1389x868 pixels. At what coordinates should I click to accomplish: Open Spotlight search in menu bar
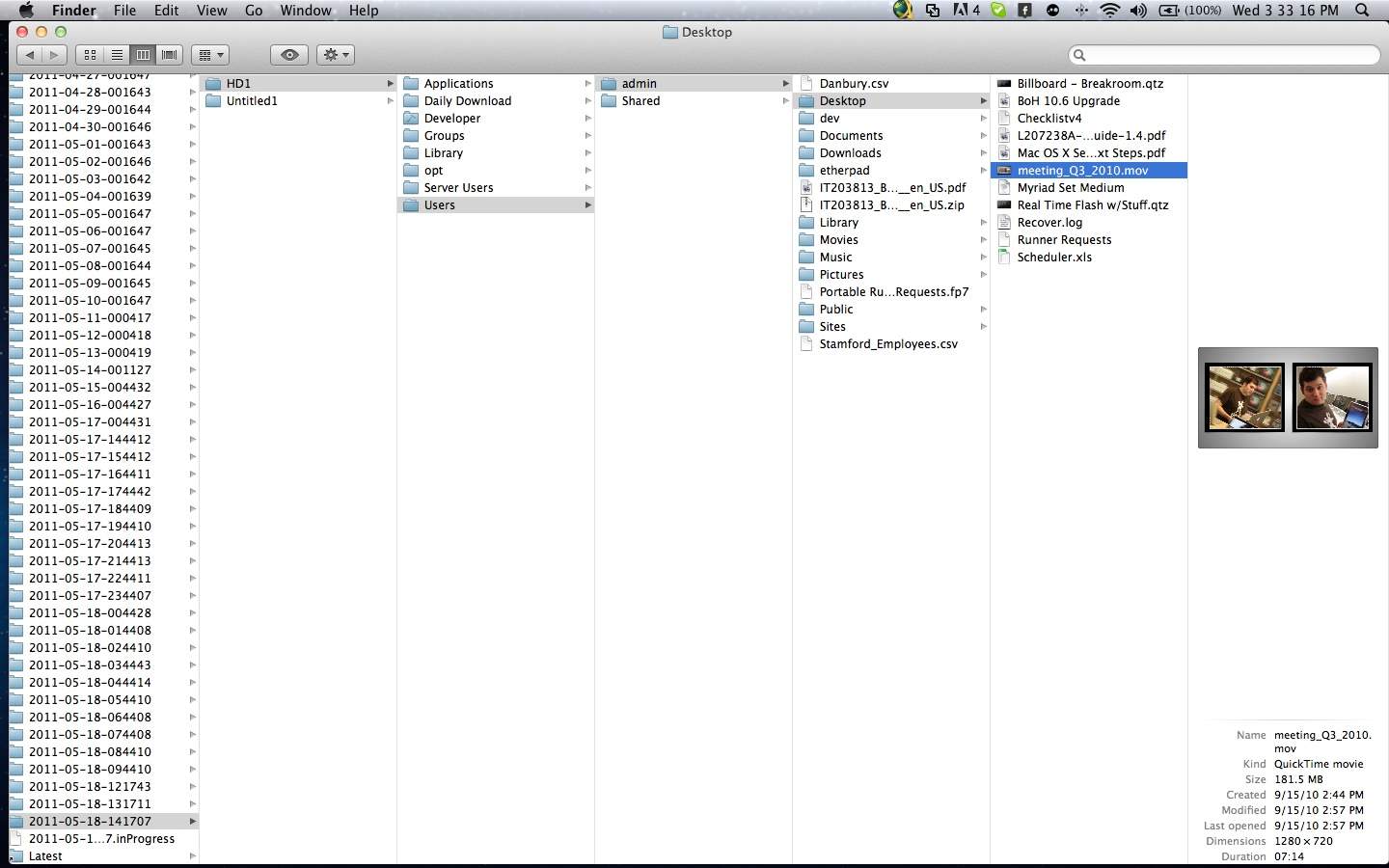click(1362, 11)
